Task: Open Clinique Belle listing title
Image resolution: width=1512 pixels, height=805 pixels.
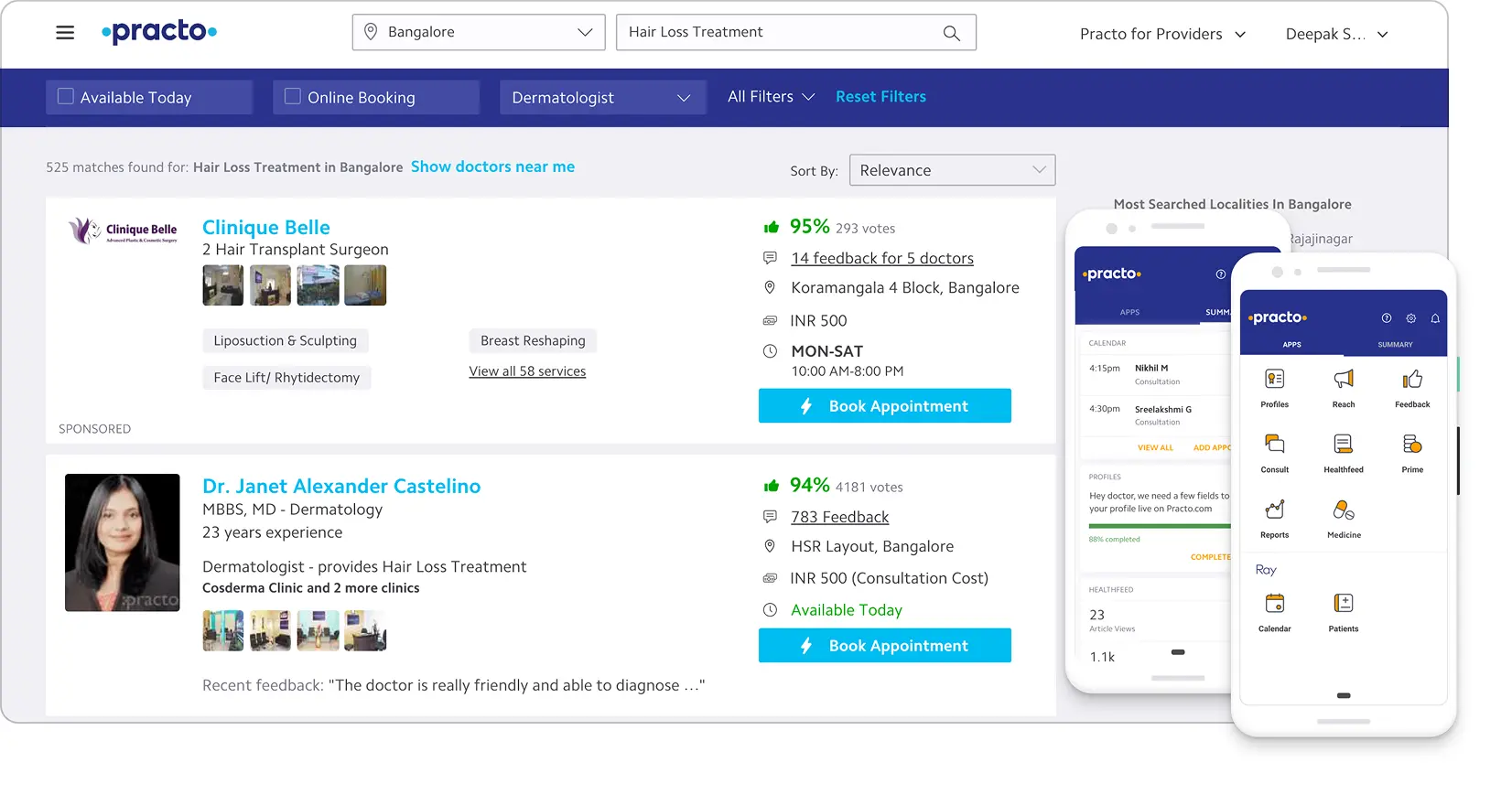Action: coord(266,227)
